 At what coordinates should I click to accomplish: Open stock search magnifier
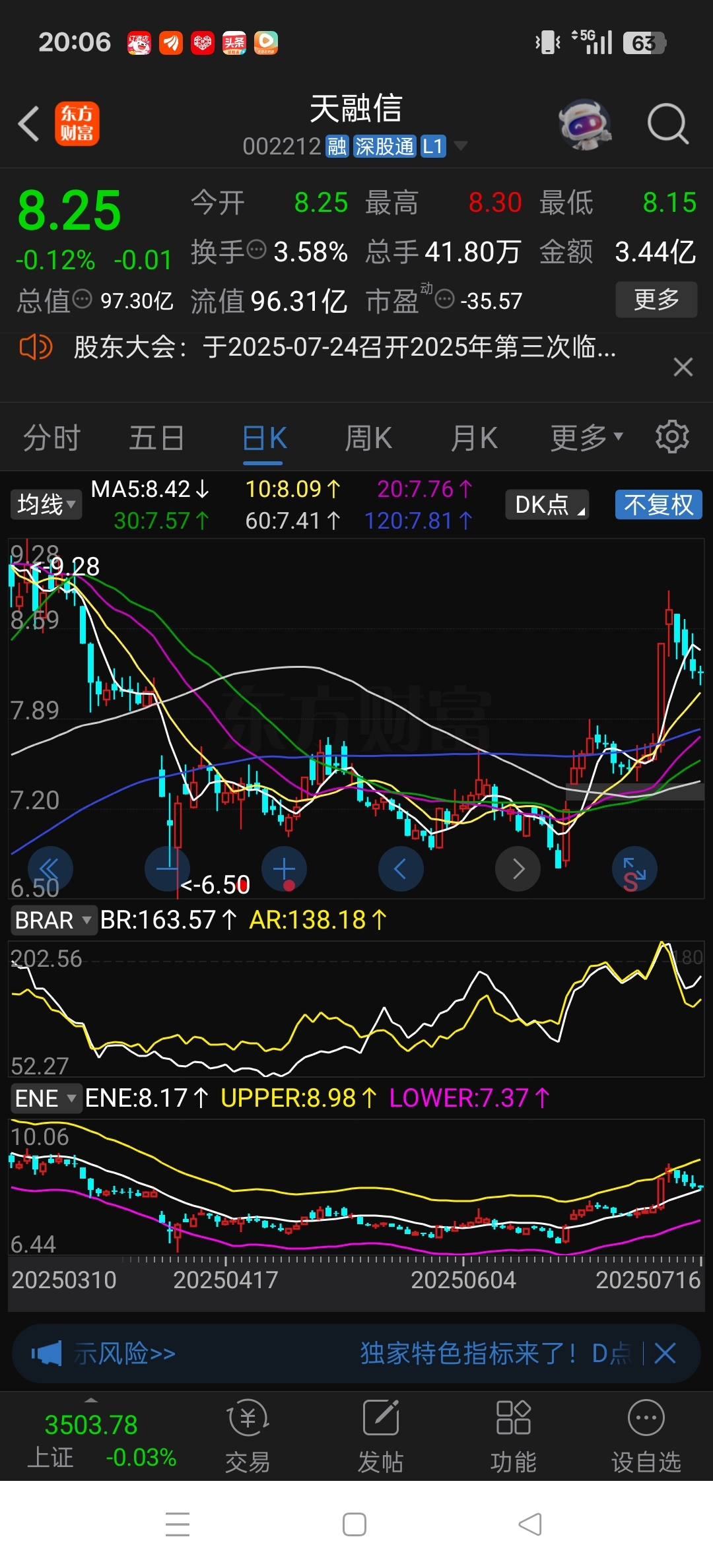pos(668,123)
